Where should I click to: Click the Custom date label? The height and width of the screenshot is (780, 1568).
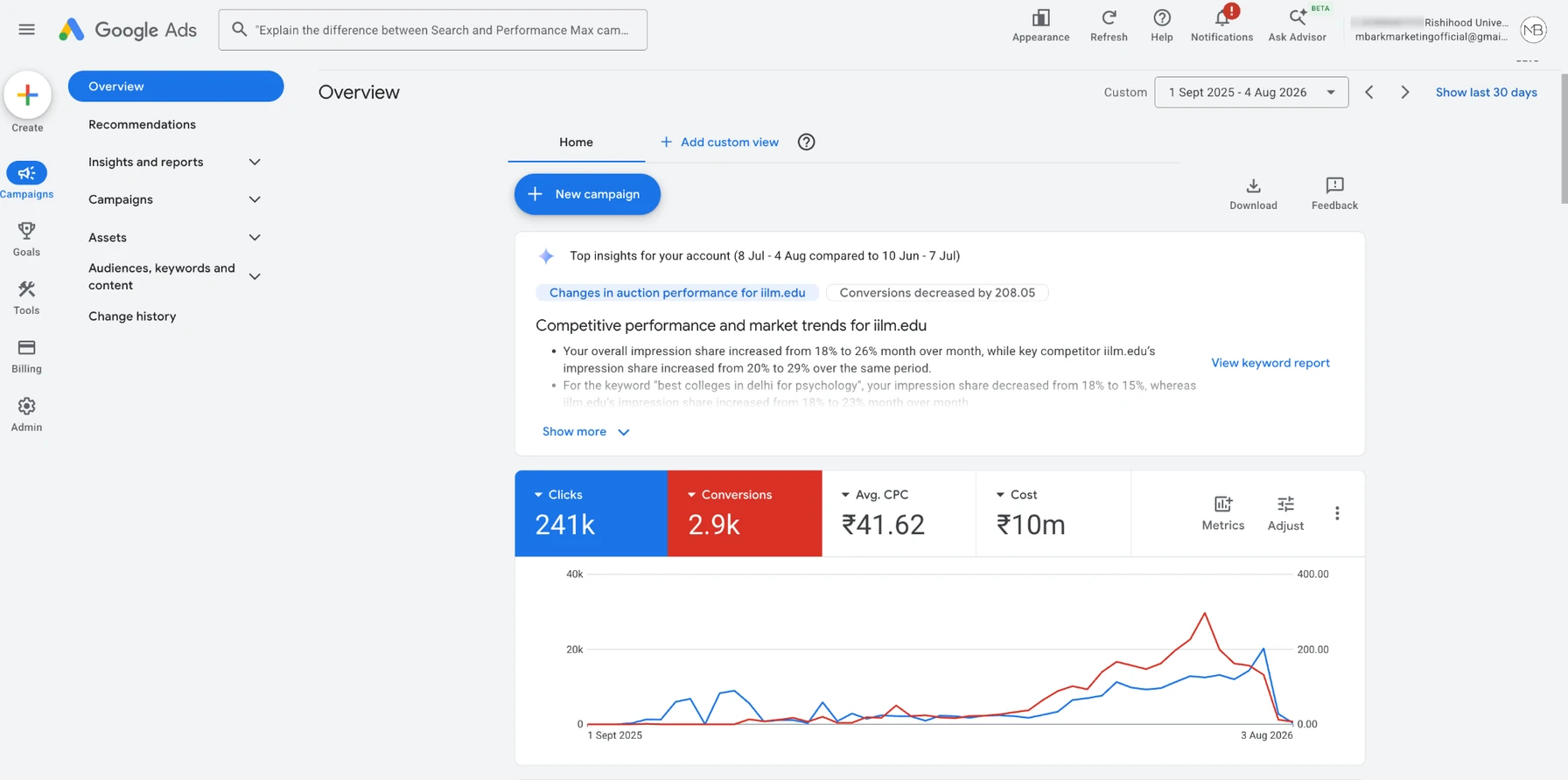tap(1125, 92)
